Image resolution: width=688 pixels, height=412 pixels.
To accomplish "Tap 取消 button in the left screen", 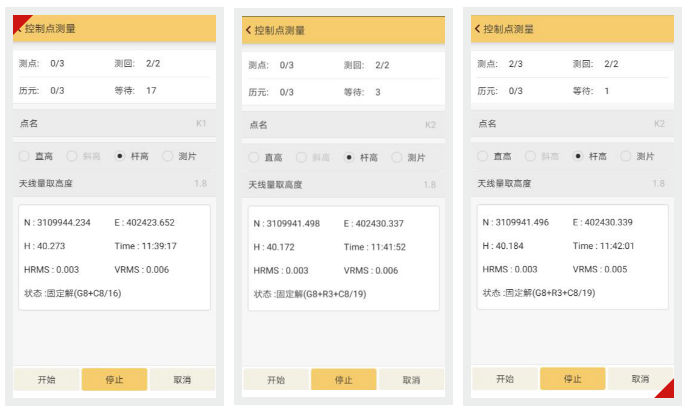I will coord(182,379).
